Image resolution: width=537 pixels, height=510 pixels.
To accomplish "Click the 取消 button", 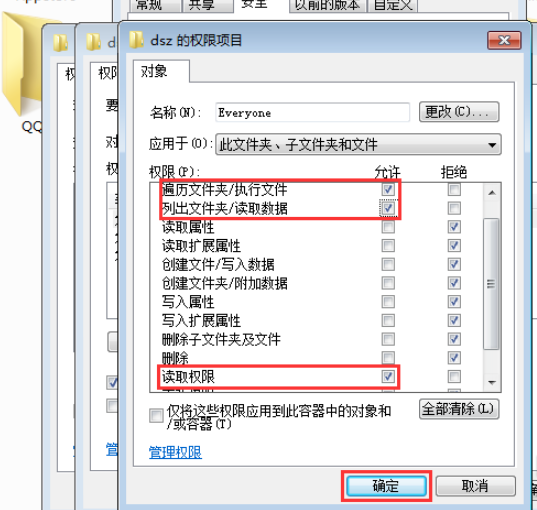I will click(x=475, y=486).
